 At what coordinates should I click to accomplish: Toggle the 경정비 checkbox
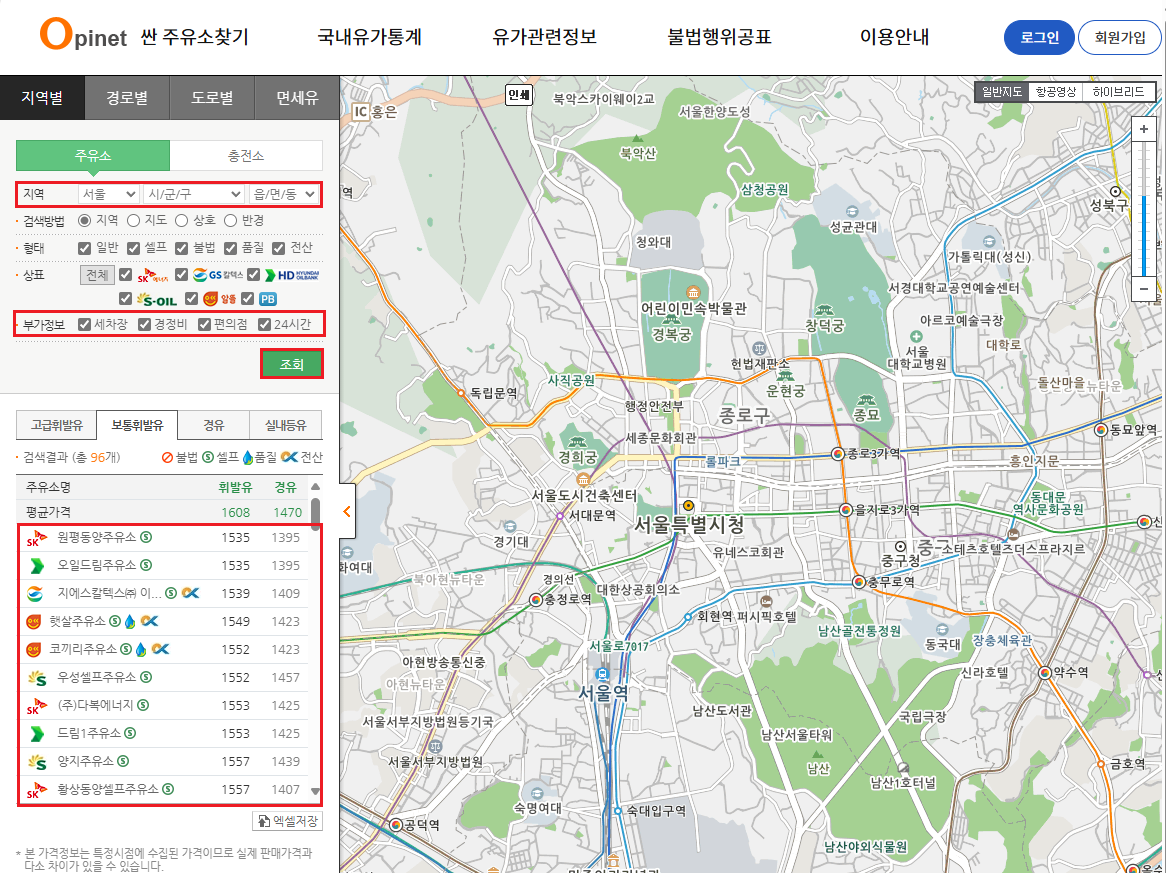click(x=144, y=324)
